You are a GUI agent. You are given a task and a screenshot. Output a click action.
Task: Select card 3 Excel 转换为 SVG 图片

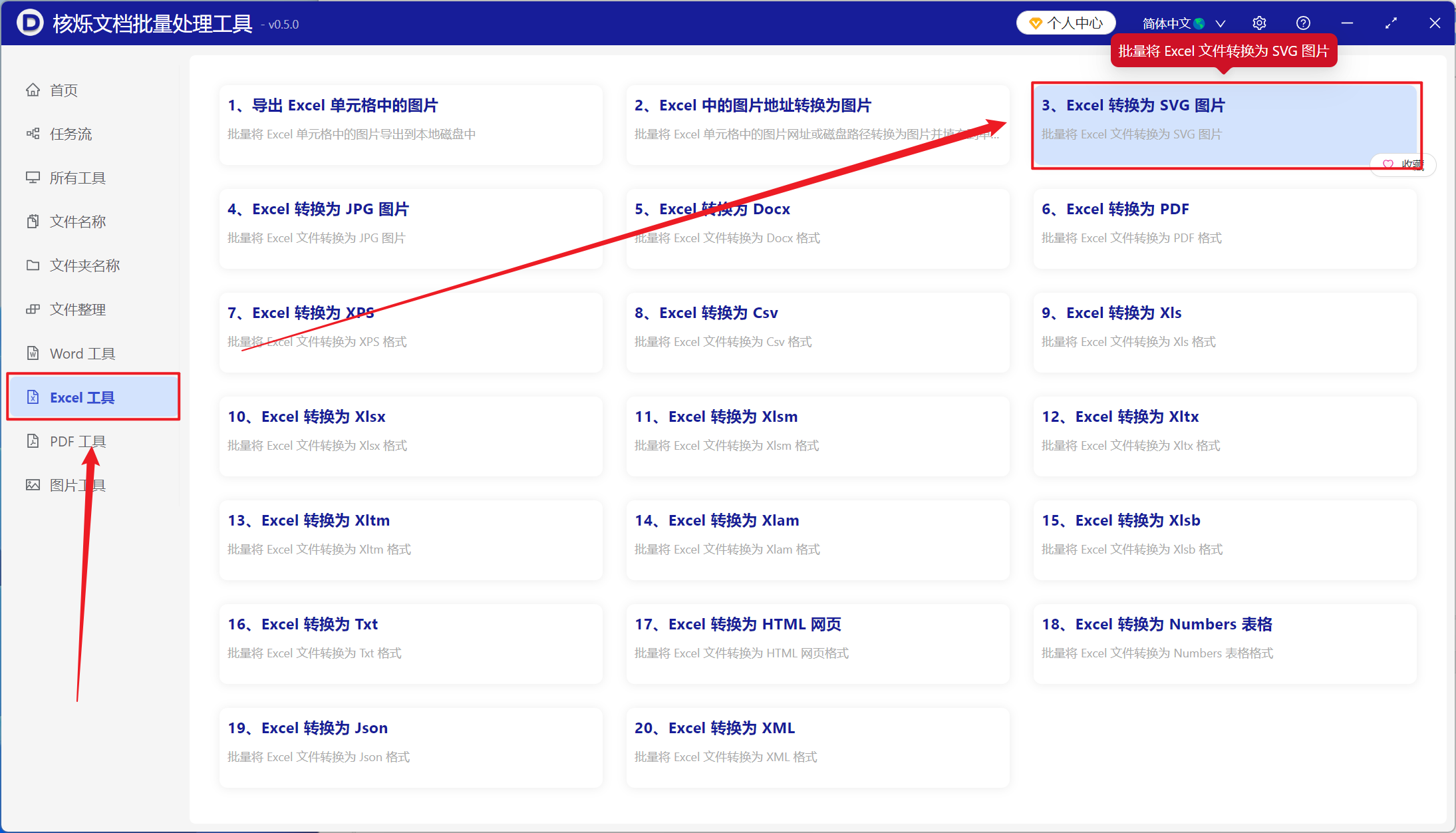(1225, 124)
